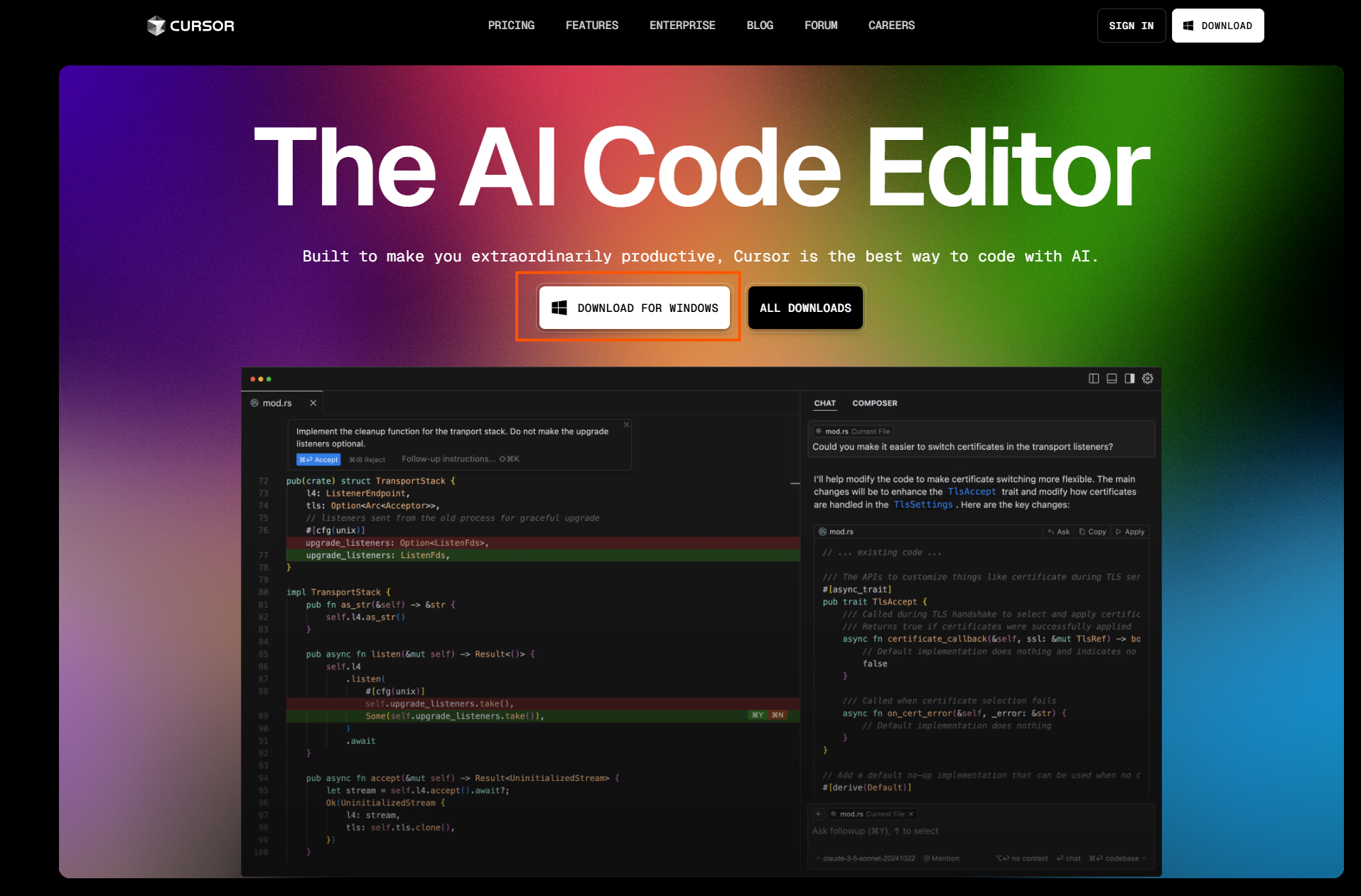Reject the suggested inline edit

coord(367,460)
